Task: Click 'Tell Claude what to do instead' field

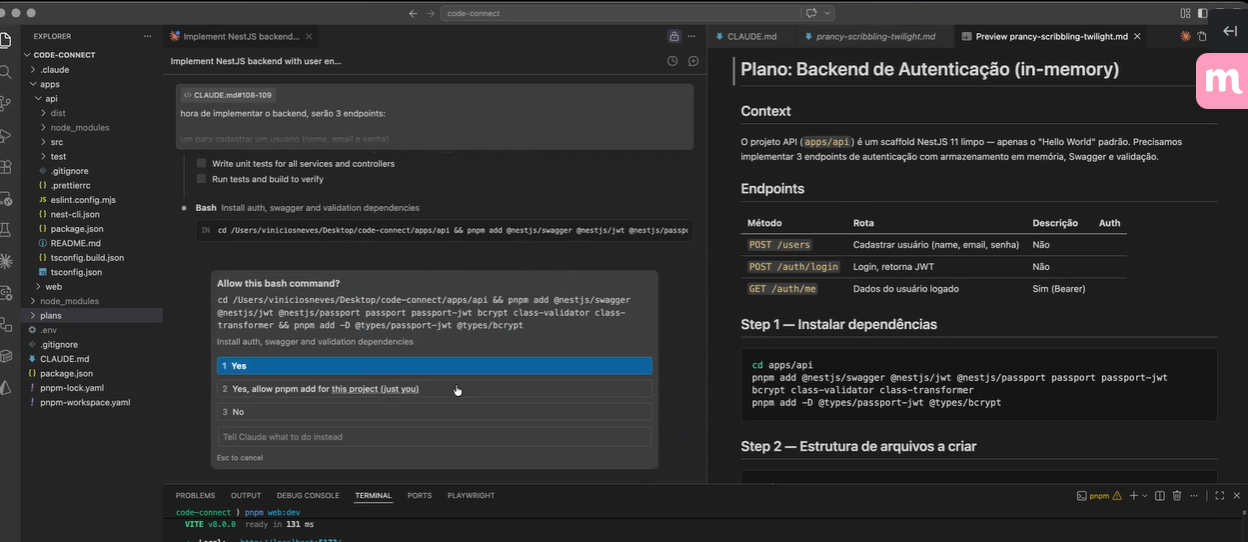Action: (434, 437)
